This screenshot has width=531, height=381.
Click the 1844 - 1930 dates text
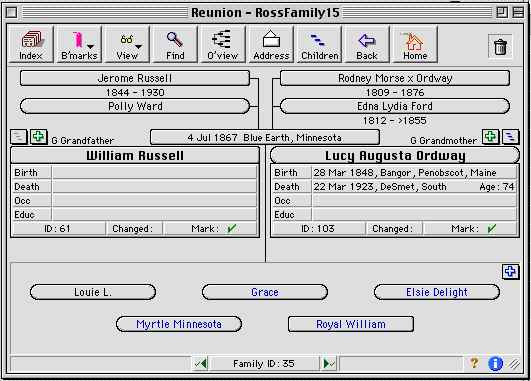(135, 92)
